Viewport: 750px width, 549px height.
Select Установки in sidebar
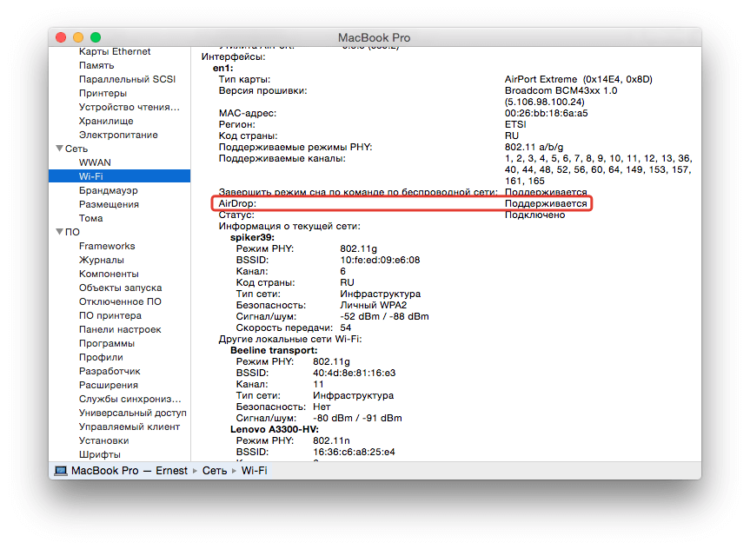click(x=104, y=440)
